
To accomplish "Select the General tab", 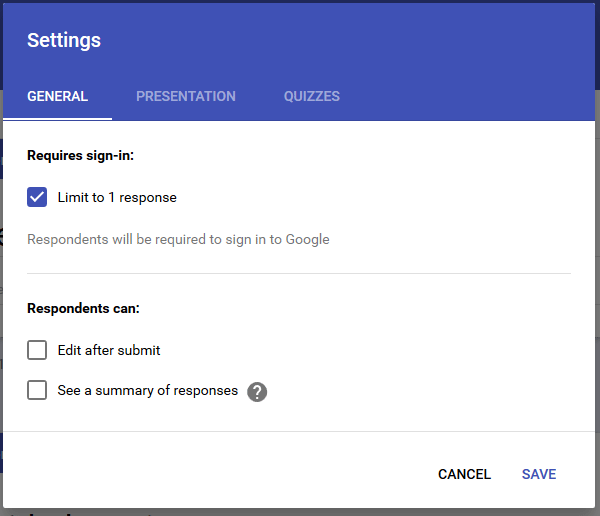I will (x=57, y=96).
